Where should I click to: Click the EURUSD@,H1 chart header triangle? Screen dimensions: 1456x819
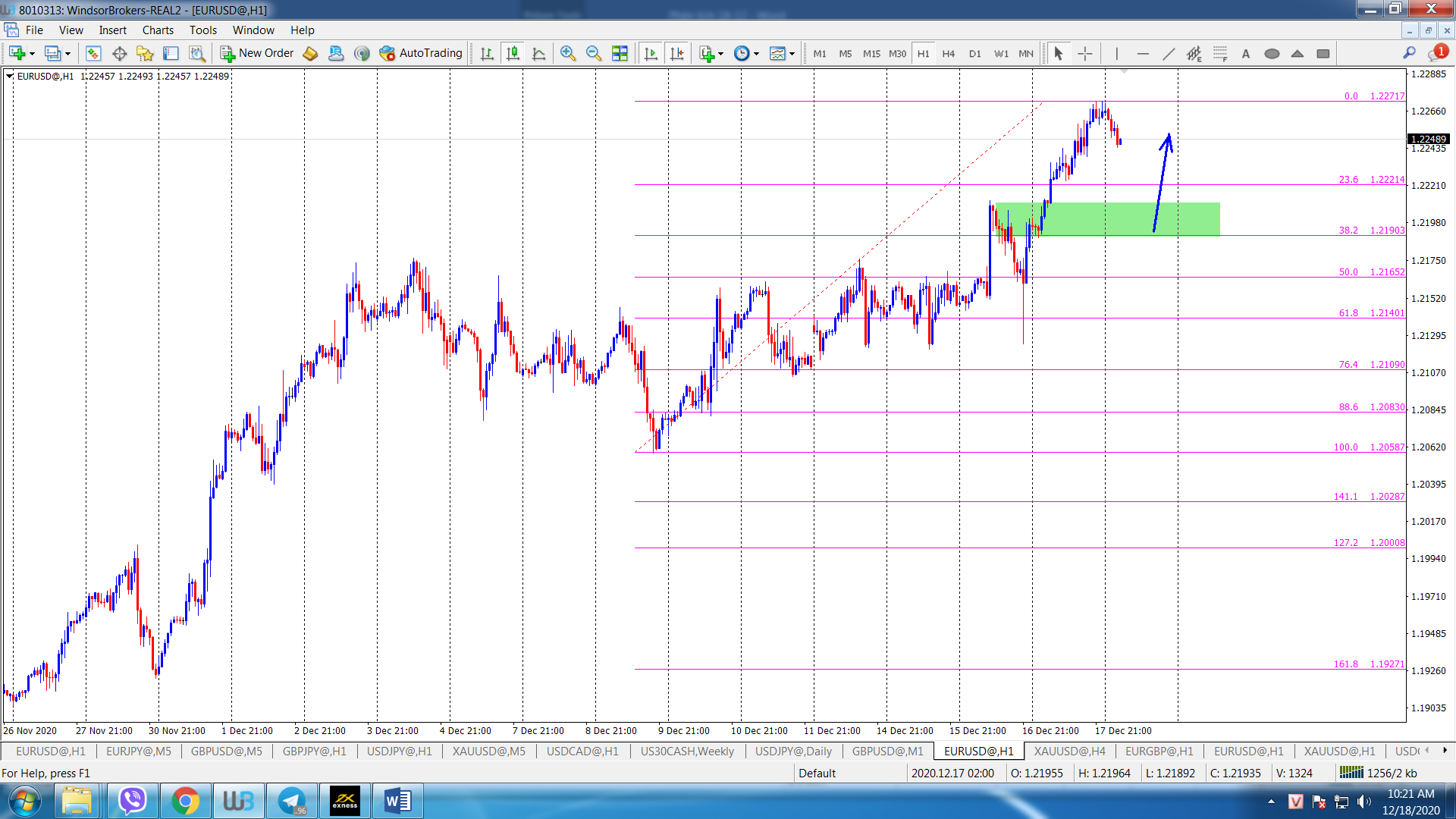(9, 76)
